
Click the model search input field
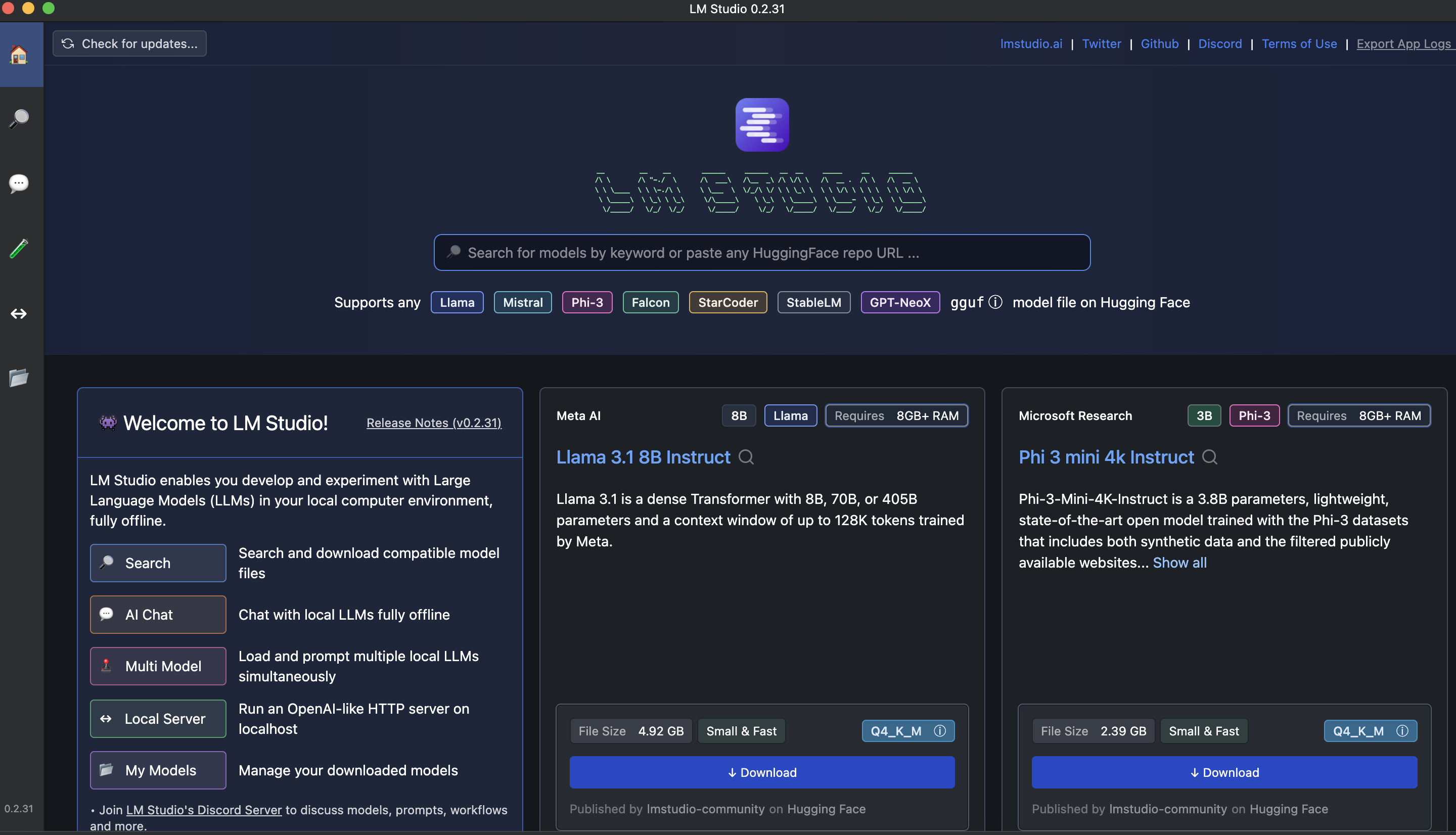(761, 253)
